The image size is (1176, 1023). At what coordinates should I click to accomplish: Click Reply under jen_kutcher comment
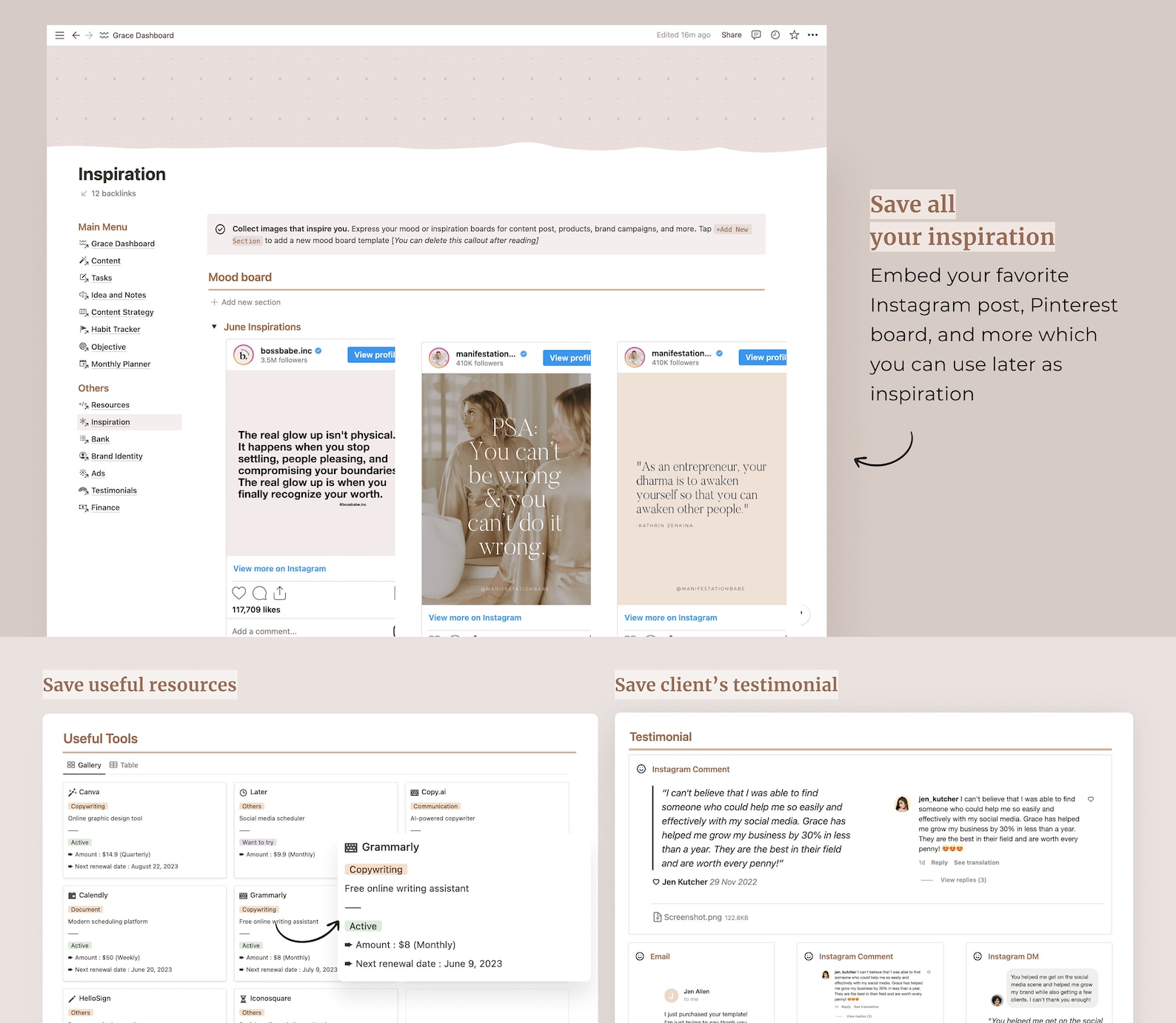(939, 862)
